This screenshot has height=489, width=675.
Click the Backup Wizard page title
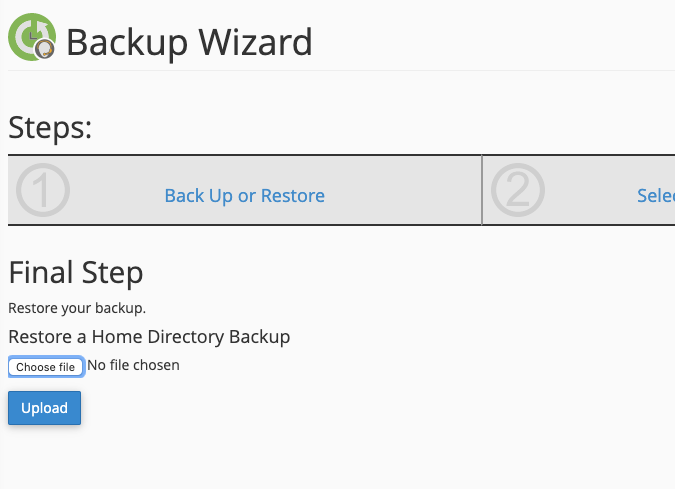click(x=189, y=42)
